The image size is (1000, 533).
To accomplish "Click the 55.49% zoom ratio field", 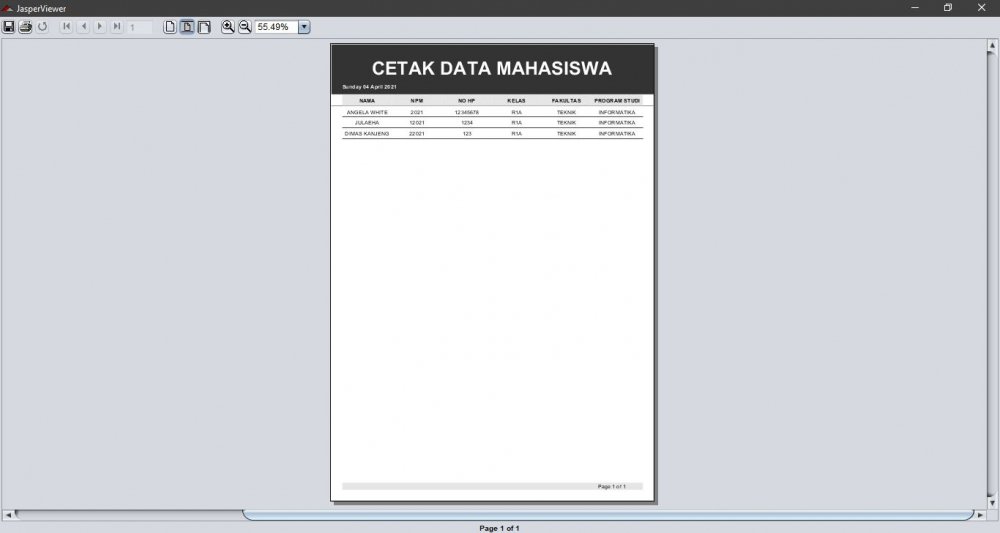I will pos(276,27).
